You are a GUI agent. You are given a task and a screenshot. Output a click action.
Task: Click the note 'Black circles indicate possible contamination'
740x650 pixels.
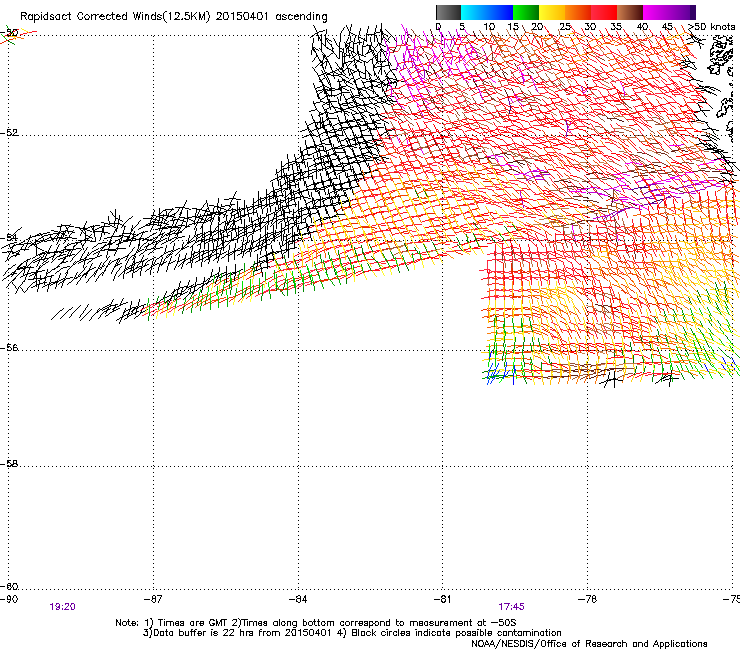(456, 633)
